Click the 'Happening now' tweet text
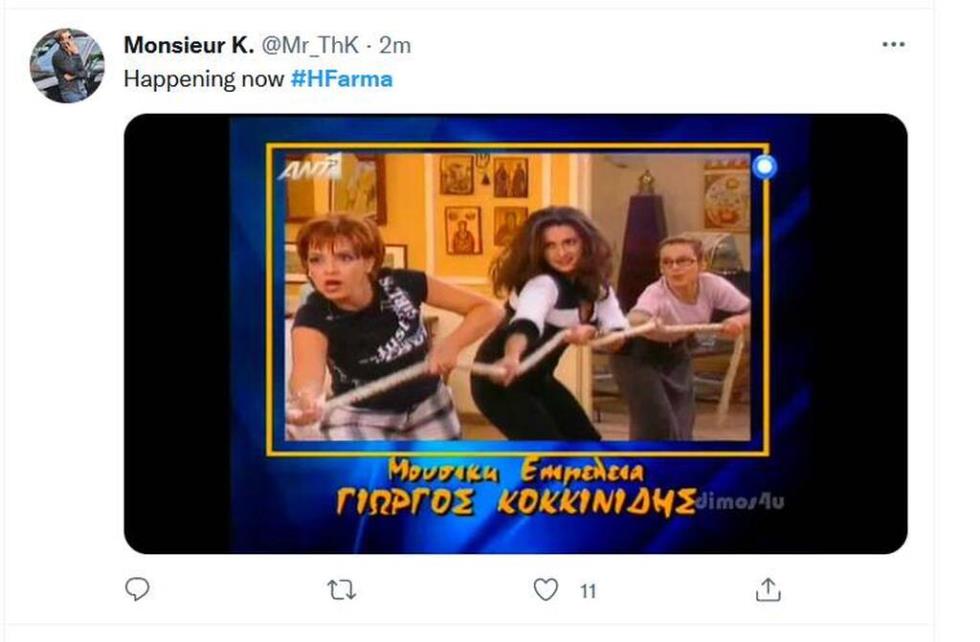The image size is (980, 642). [x=204, y=79]
